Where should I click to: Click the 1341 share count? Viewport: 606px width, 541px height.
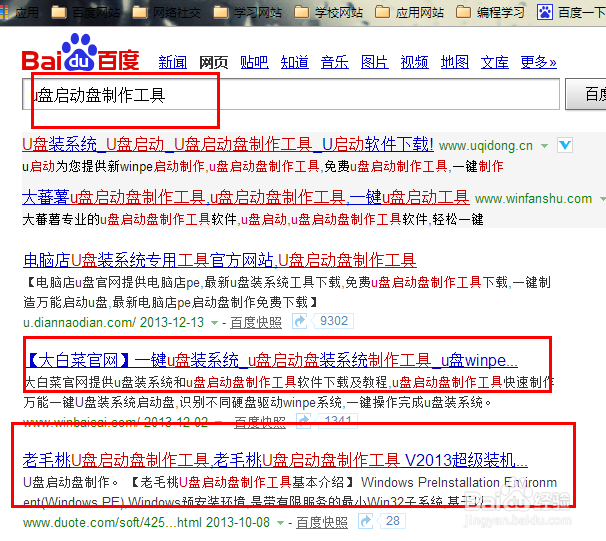tap(338, 420)
